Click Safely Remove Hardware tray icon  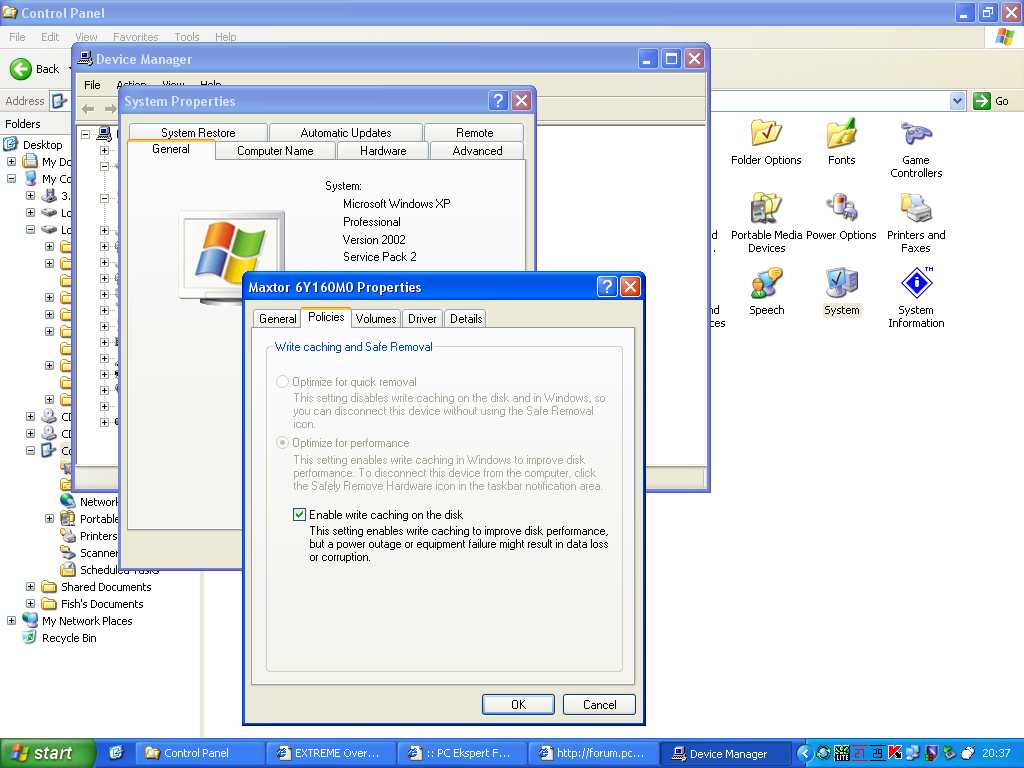click(x=950, y=753)
